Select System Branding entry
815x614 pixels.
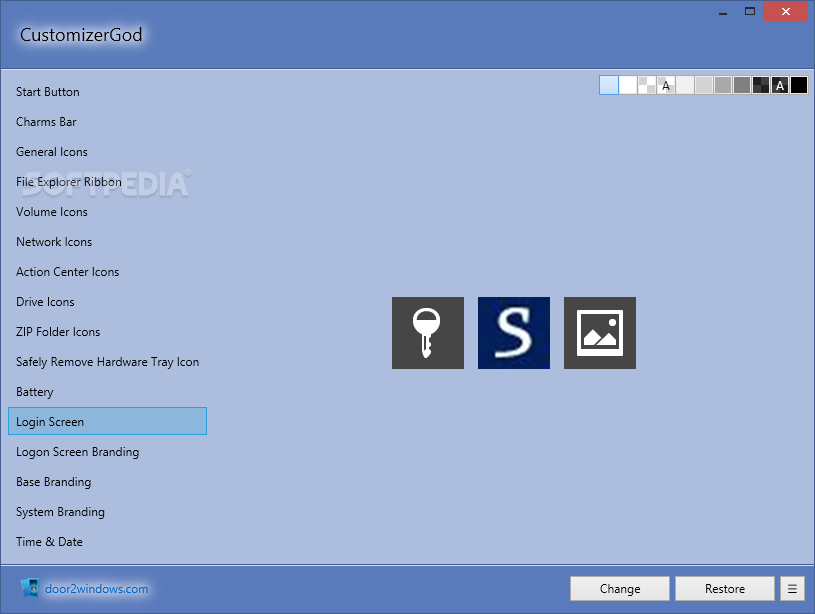[x=108, y=512]
